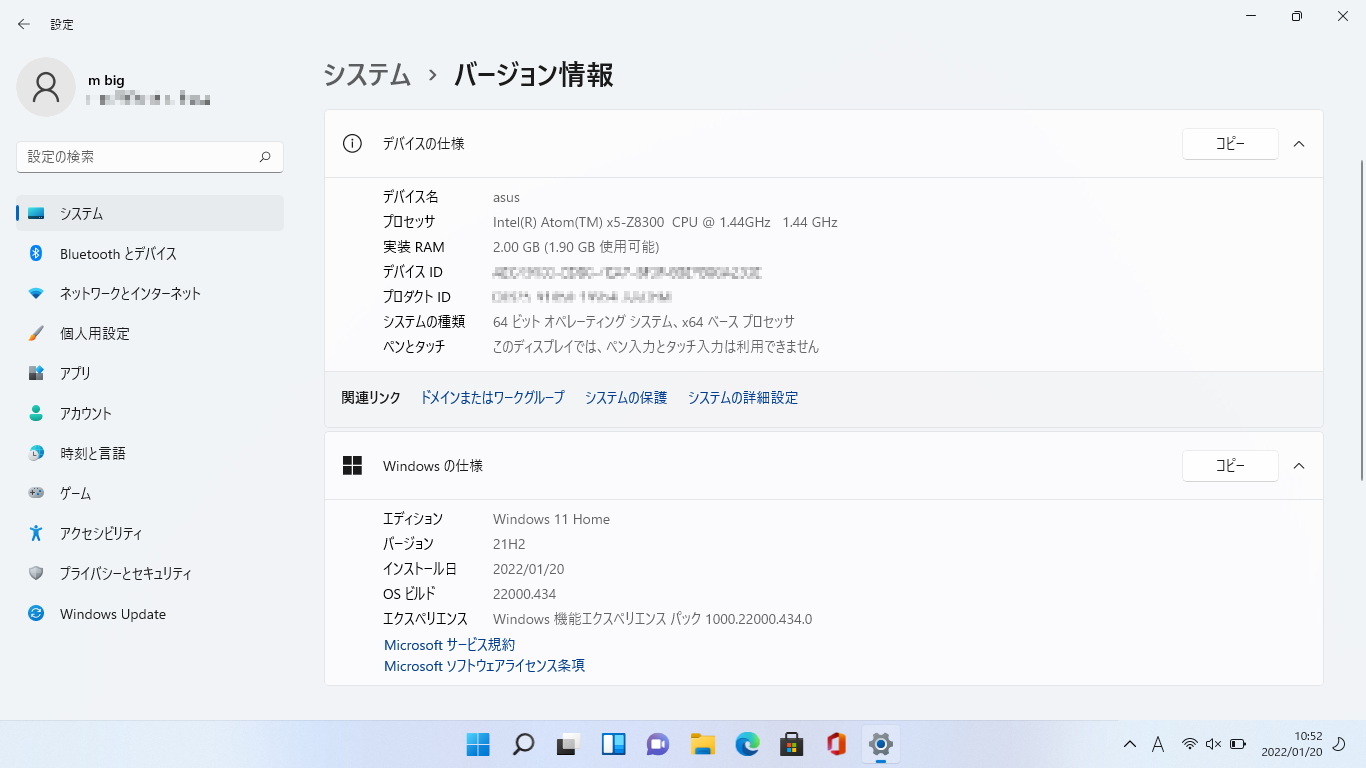Open アプリ settings
Screen dimensions: 1366x768
pos(150,373)
